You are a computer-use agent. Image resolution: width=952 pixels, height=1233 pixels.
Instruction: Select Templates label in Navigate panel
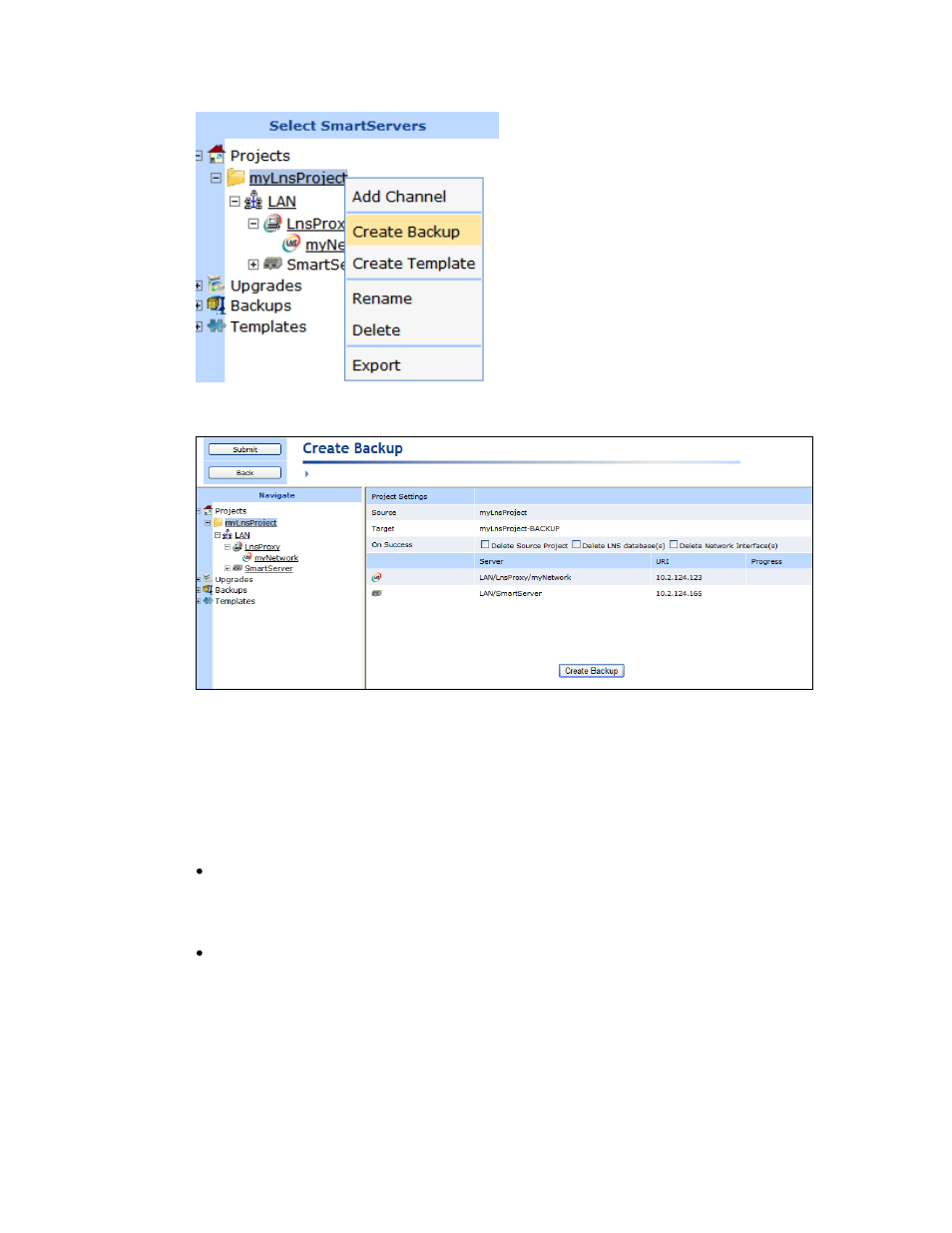(235, 601)
